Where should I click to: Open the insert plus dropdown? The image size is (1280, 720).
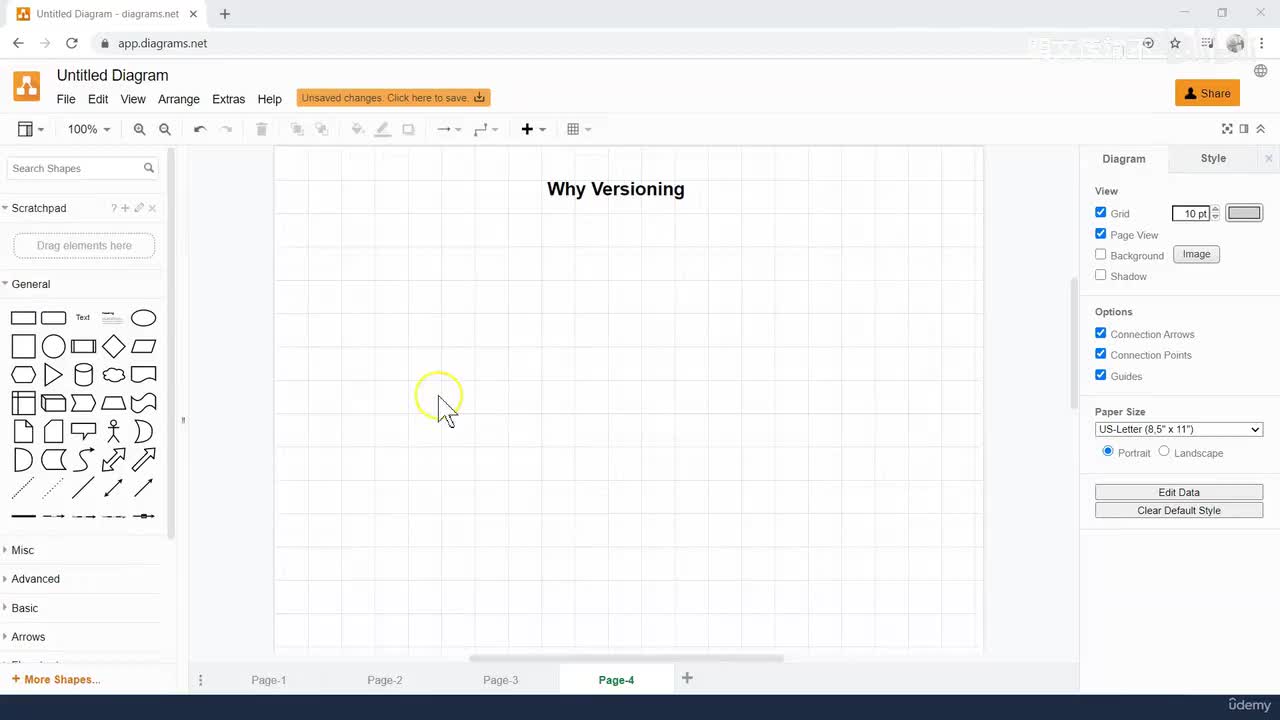tap(534, 129)
